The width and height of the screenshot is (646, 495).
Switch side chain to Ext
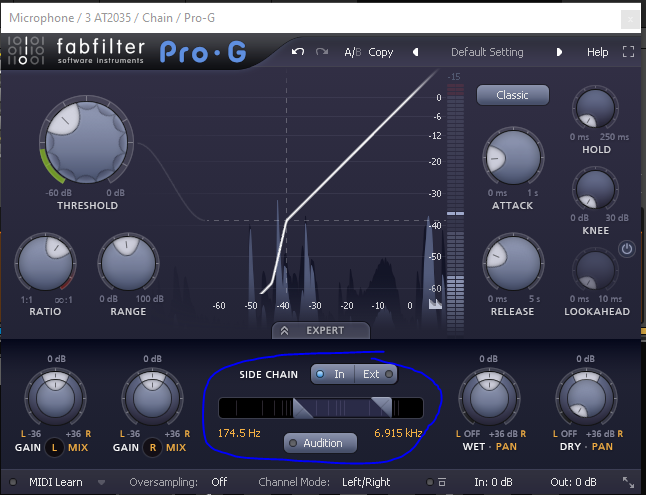click(375, 374)
